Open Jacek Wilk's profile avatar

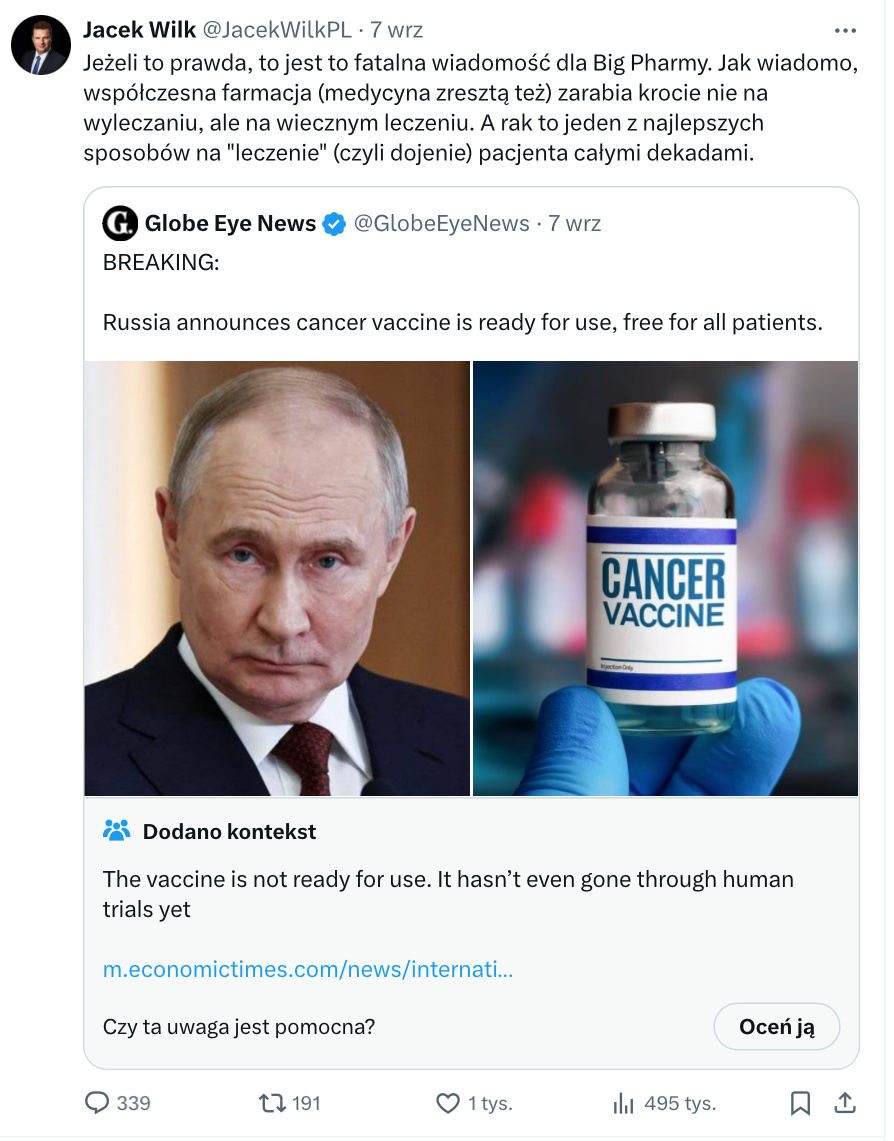click(x=41, y=45)
